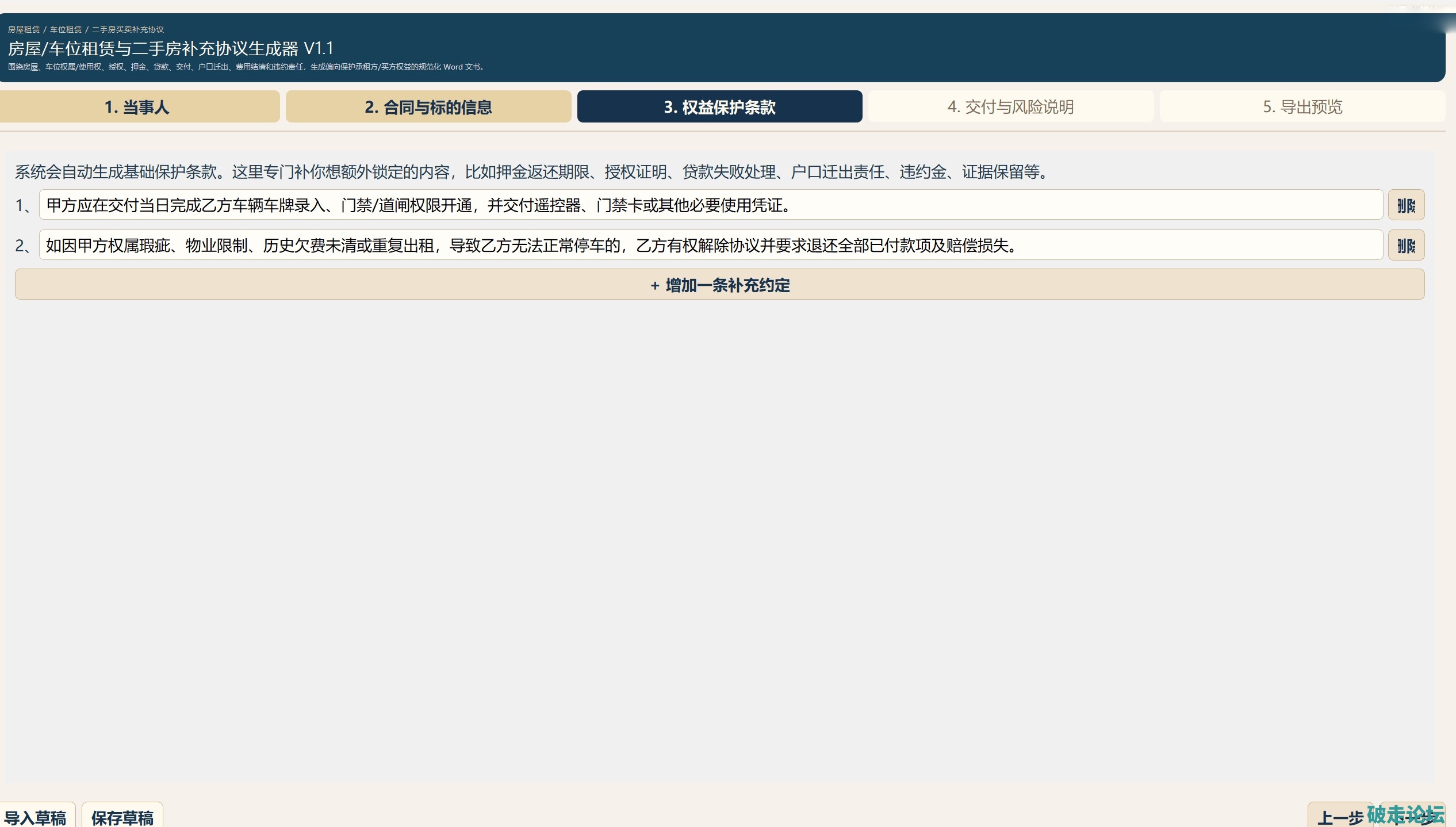Click the intro text about 基础保护条款
1456x827 pixels.
point(532,172)
